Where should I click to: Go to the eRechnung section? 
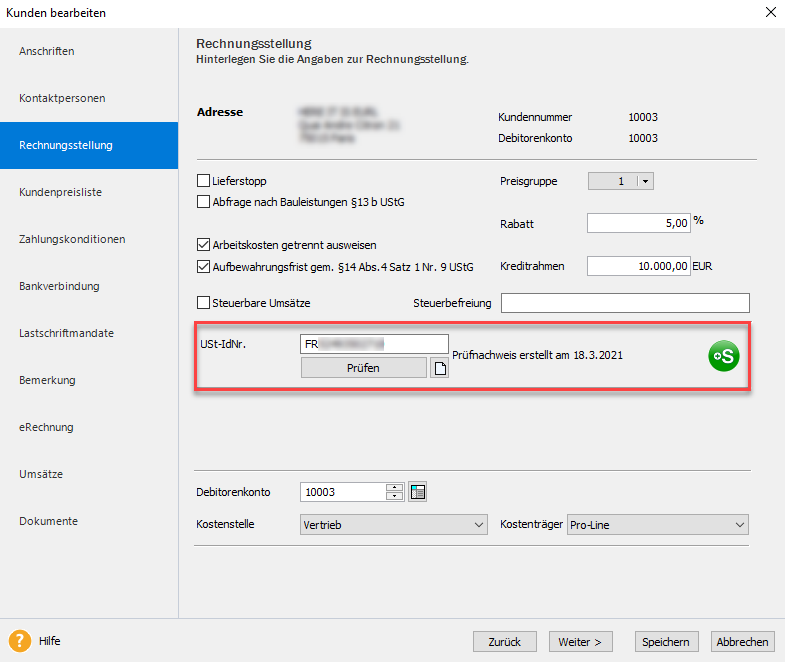click(46, 427)
